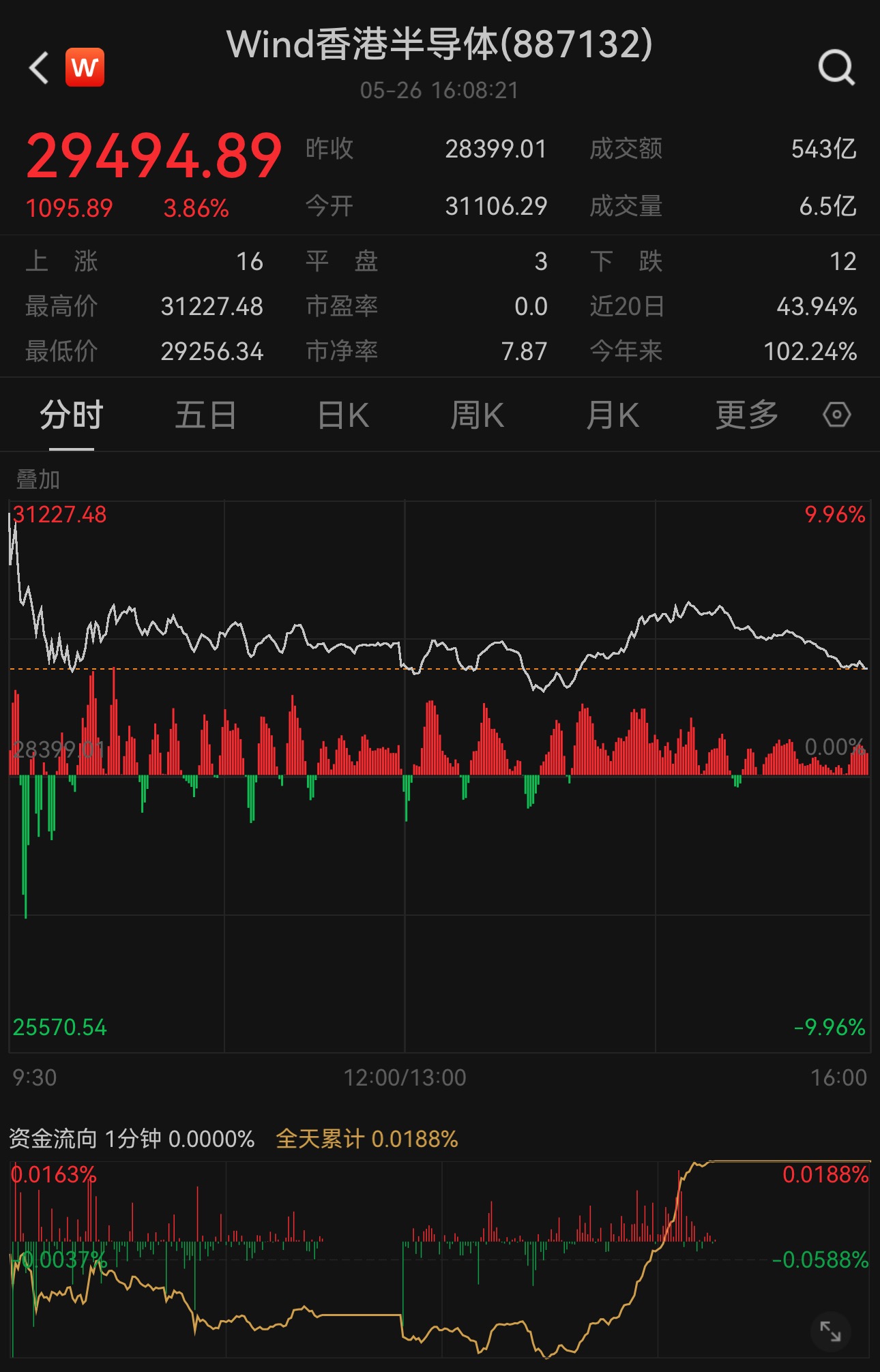Tap the 9:30 time axis label

point(35,1077)
